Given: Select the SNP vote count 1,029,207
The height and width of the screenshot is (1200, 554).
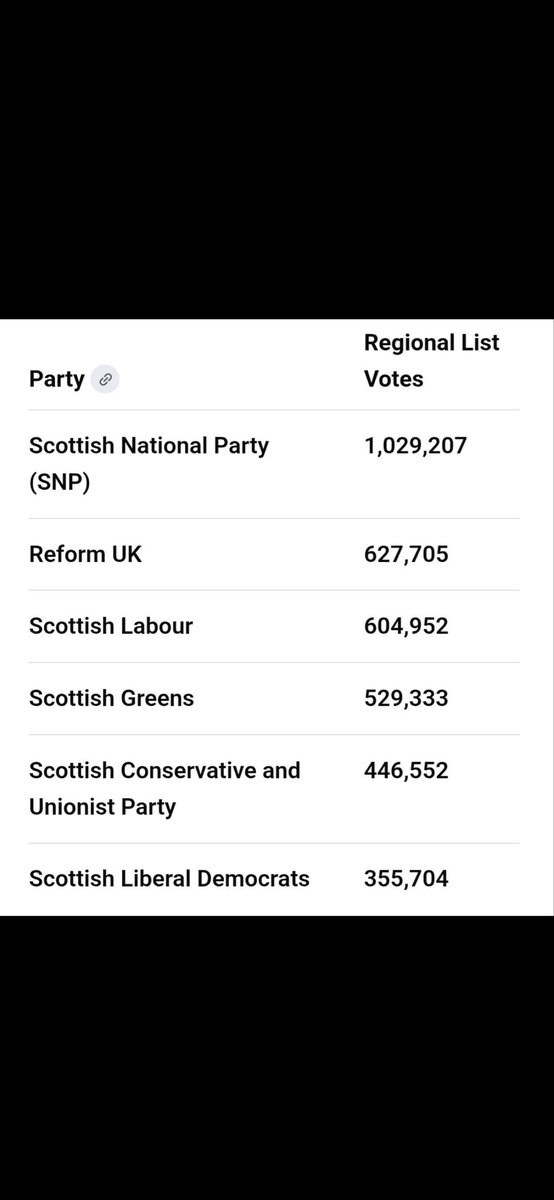Looking at the screenshot, I should click(415, 445).
